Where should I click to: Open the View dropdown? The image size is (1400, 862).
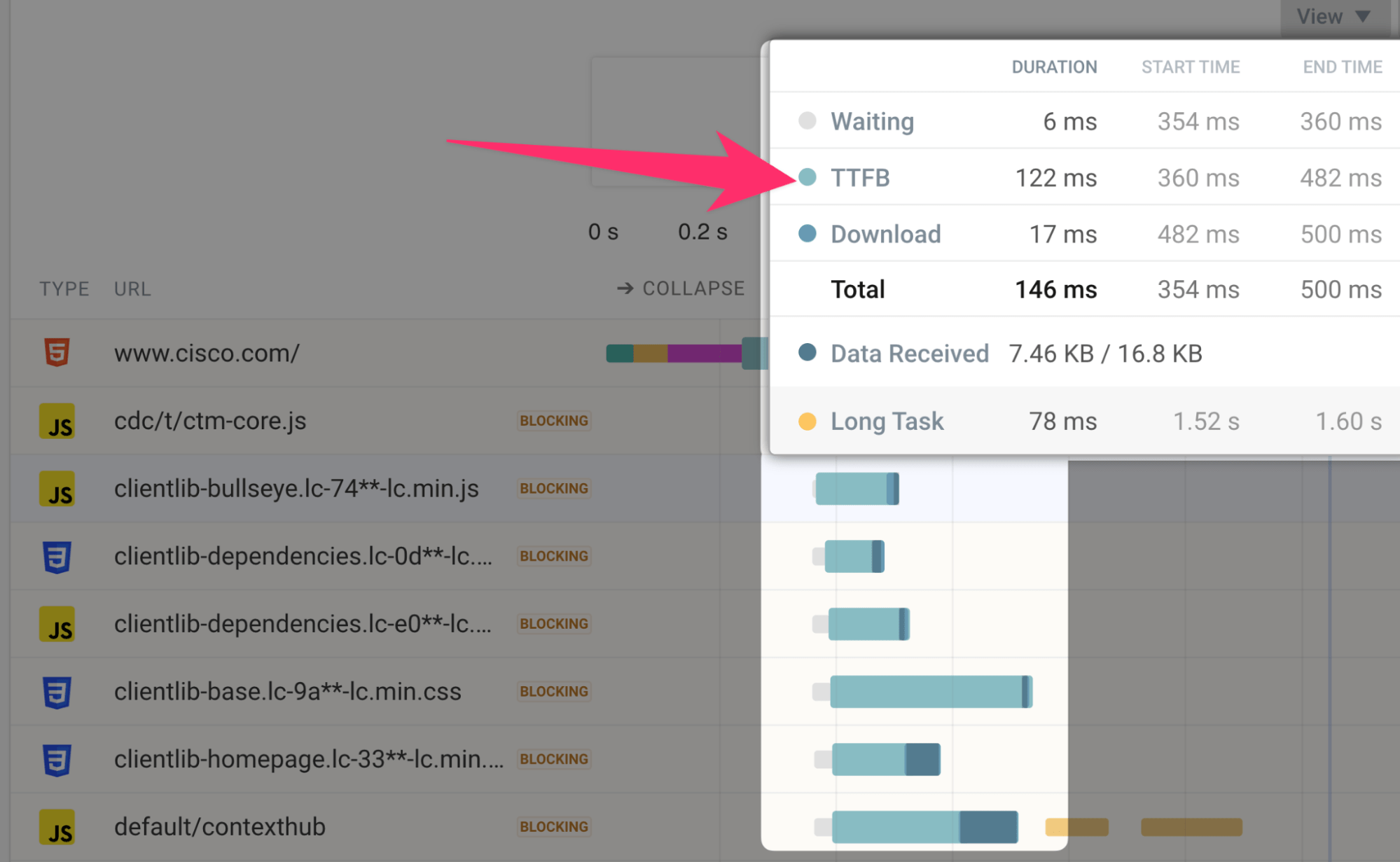(1333, 15)
